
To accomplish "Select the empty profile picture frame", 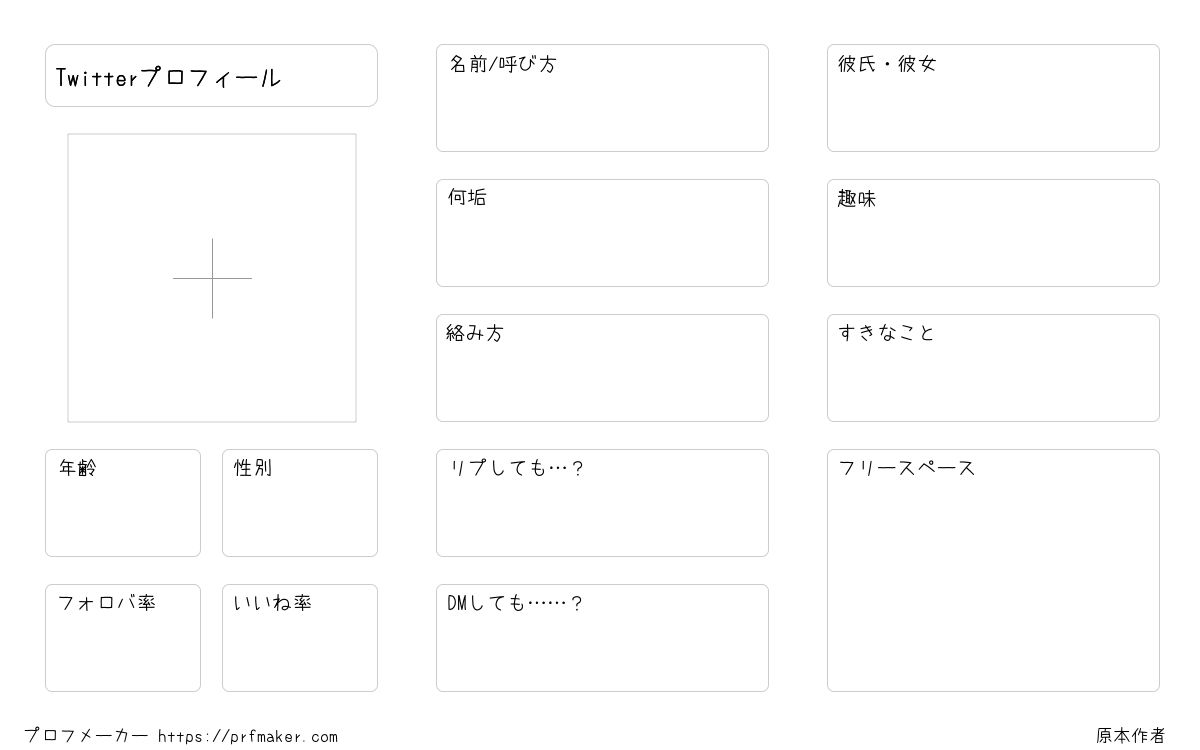I will [x=212, y=278].
